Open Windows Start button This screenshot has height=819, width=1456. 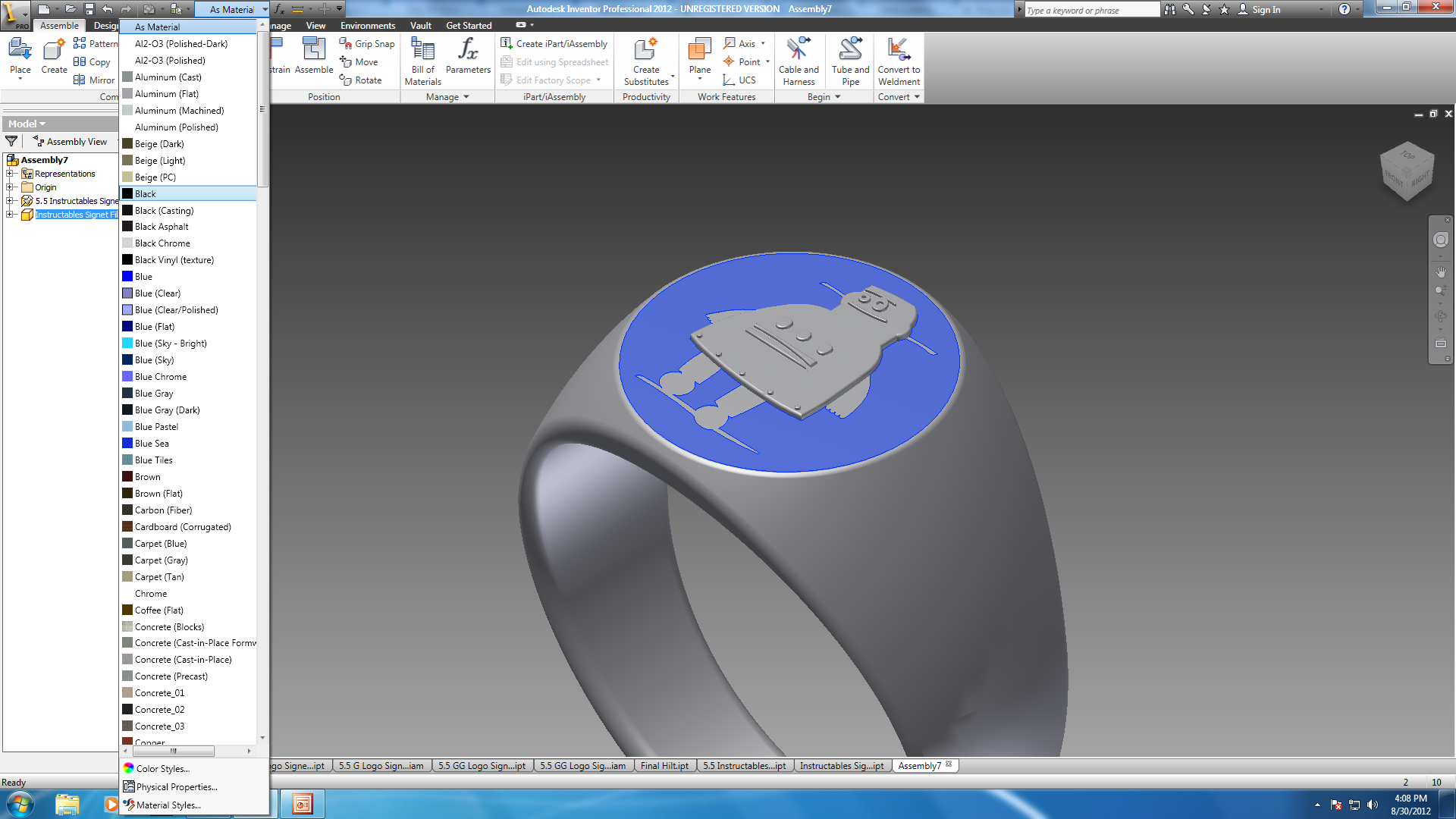click(19, 804)
